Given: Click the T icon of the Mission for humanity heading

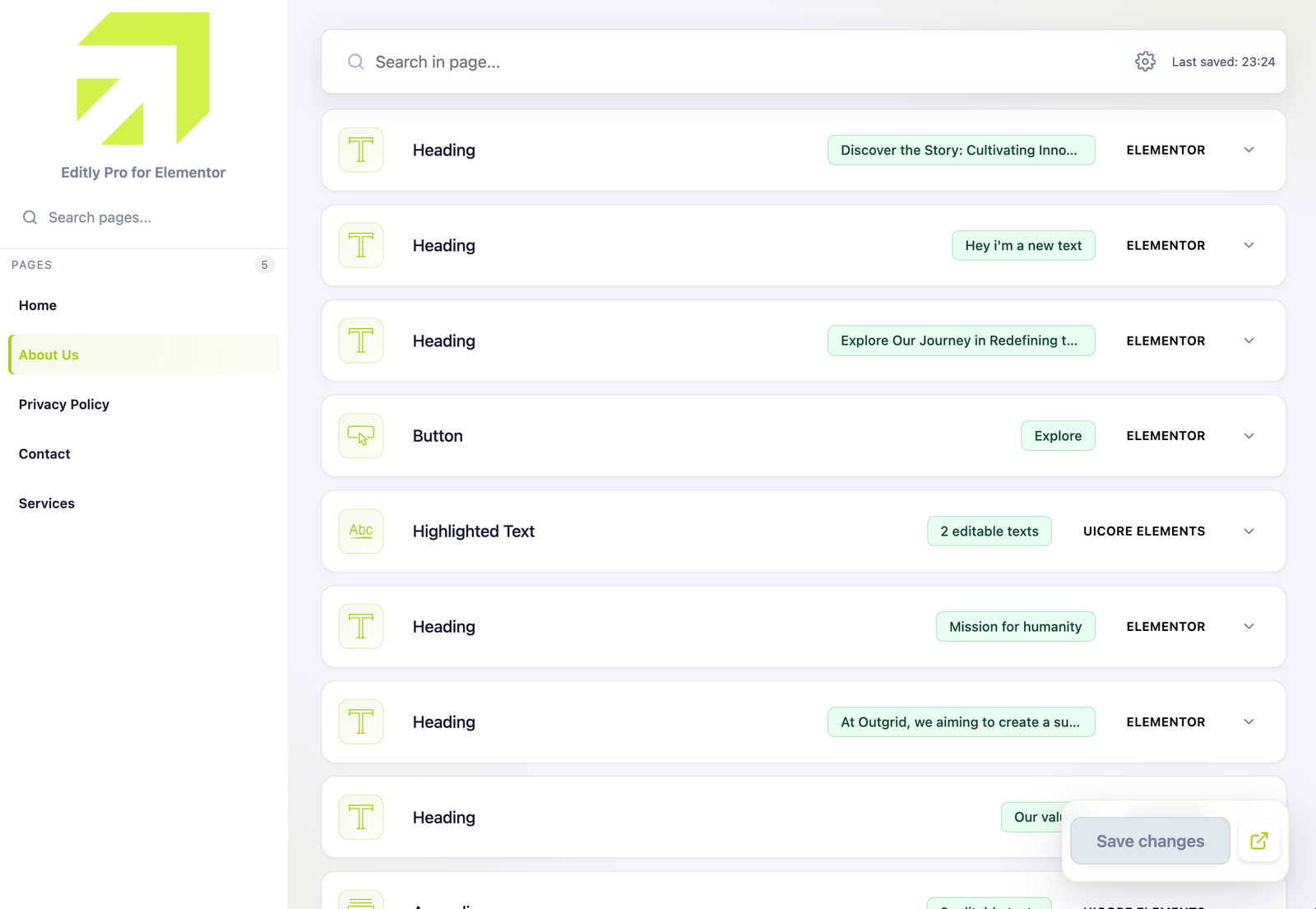Looking at the screenshot, I should pos(361,627).
